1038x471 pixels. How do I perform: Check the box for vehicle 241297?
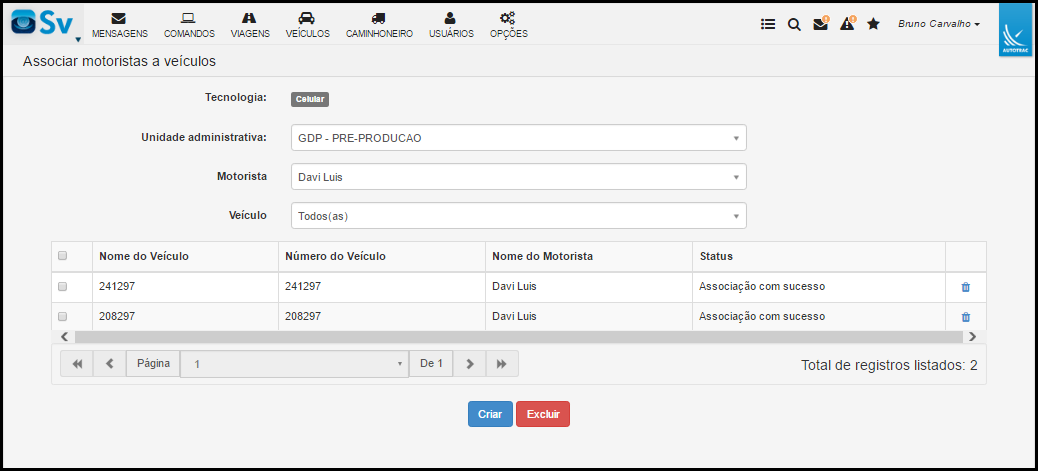coord(63,287)
